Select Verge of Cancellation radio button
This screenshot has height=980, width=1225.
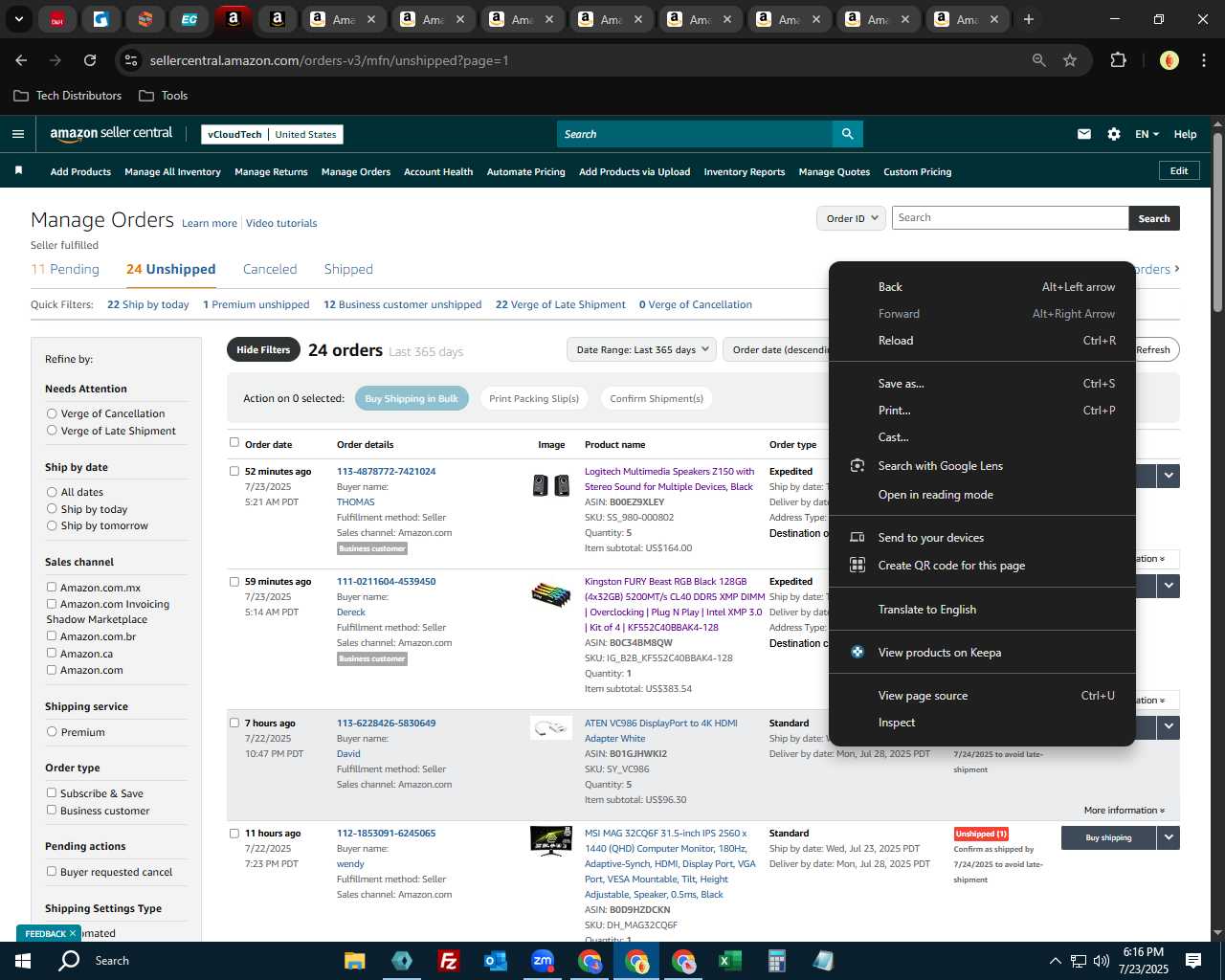point(52,413)
